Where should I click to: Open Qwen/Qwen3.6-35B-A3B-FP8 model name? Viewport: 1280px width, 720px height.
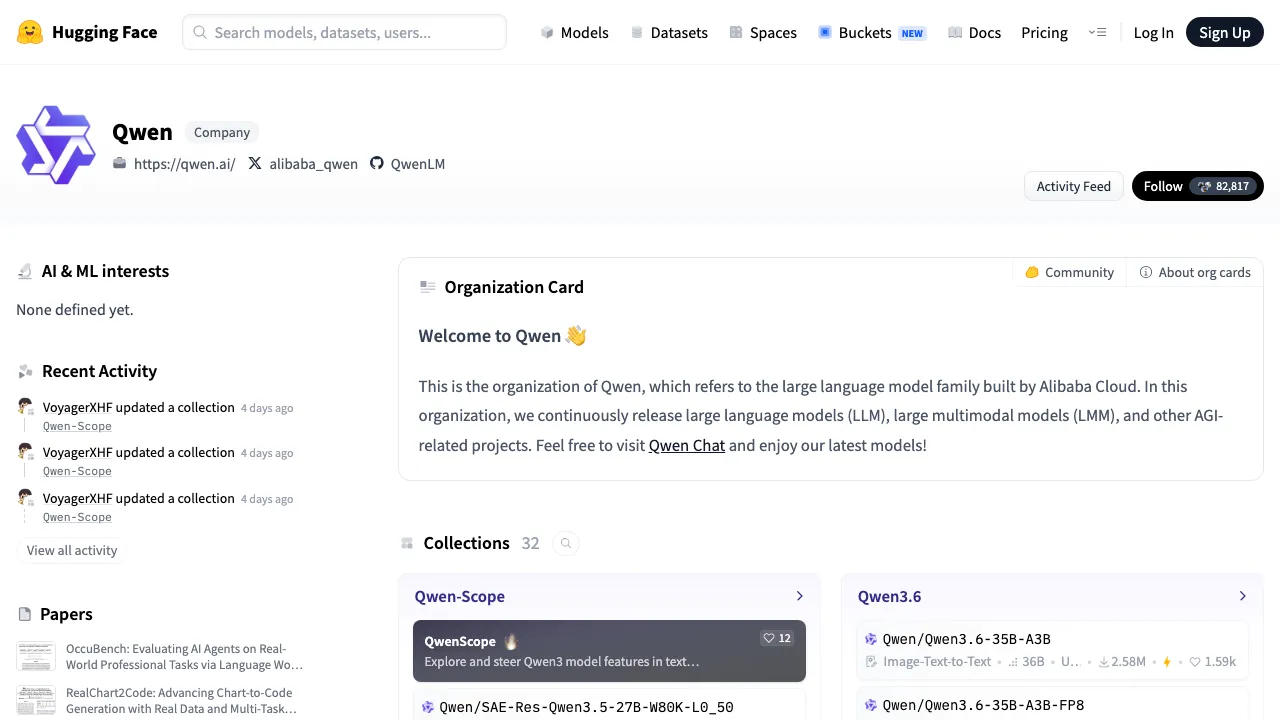983,705
